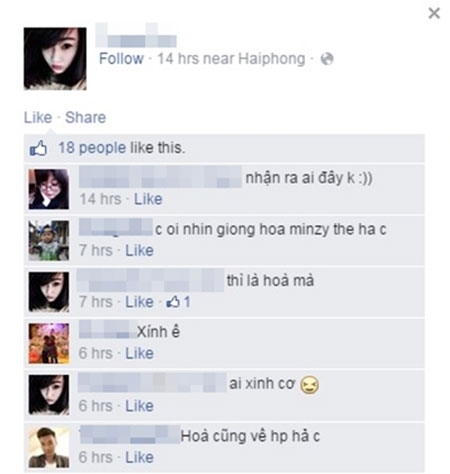Share the post
The image size is (450, 474).
pyautogui.click(x=85, y=117)
